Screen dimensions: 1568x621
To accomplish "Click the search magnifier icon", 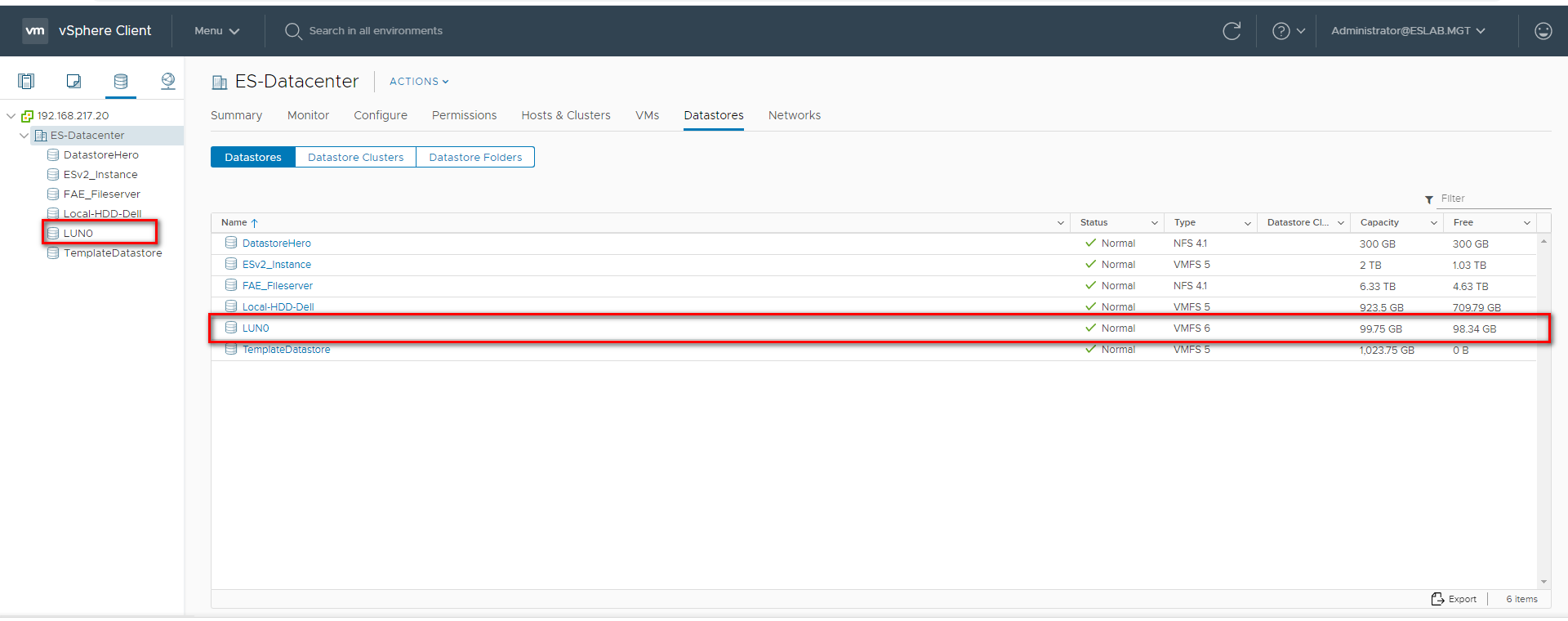I will pyautogui.click(x=293, y=31).
